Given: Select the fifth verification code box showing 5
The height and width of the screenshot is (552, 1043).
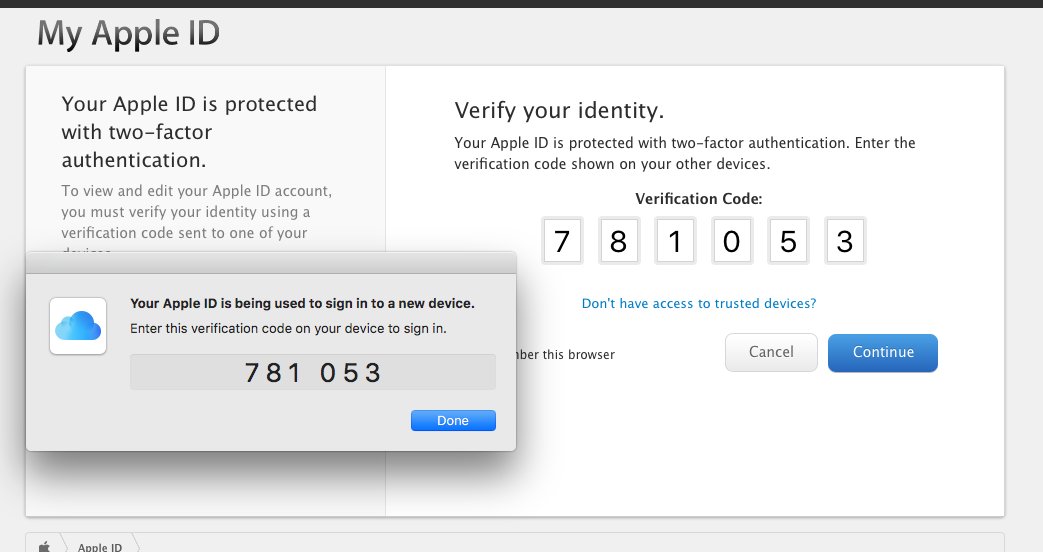Looking at the screenshot, I should pos(788,241).
